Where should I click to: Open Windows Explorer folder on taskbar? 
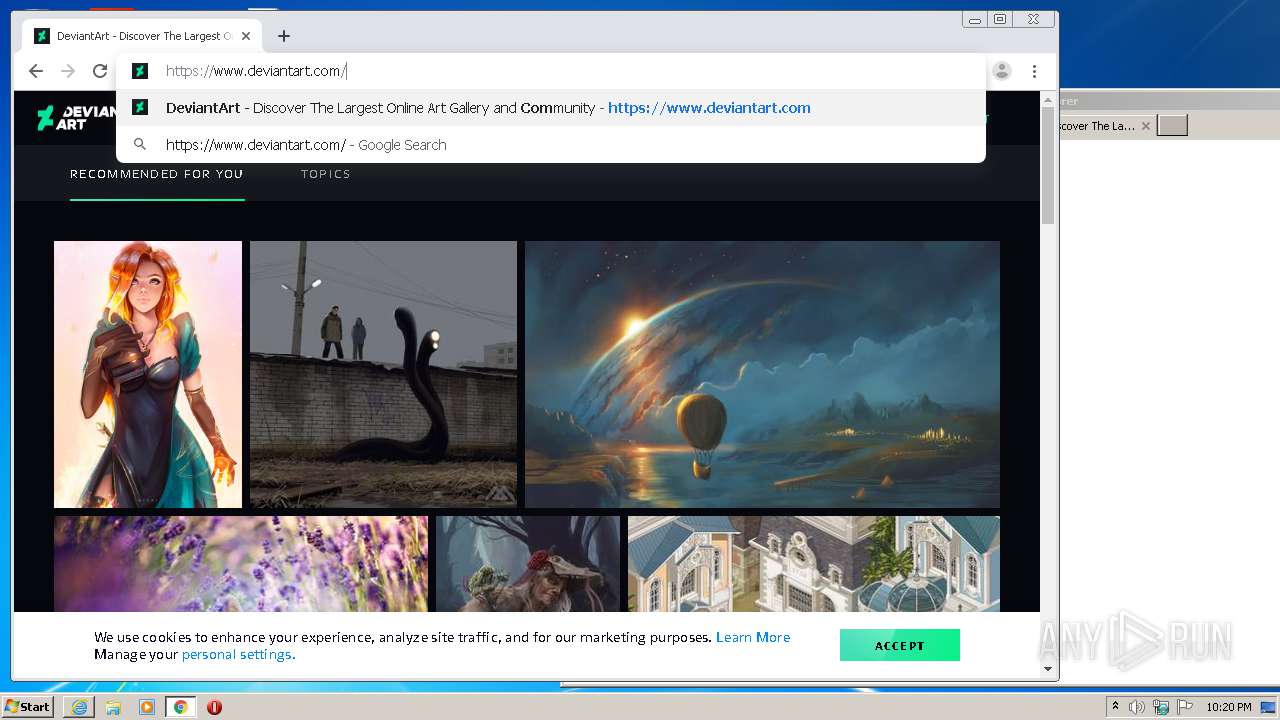pos(113,707)
